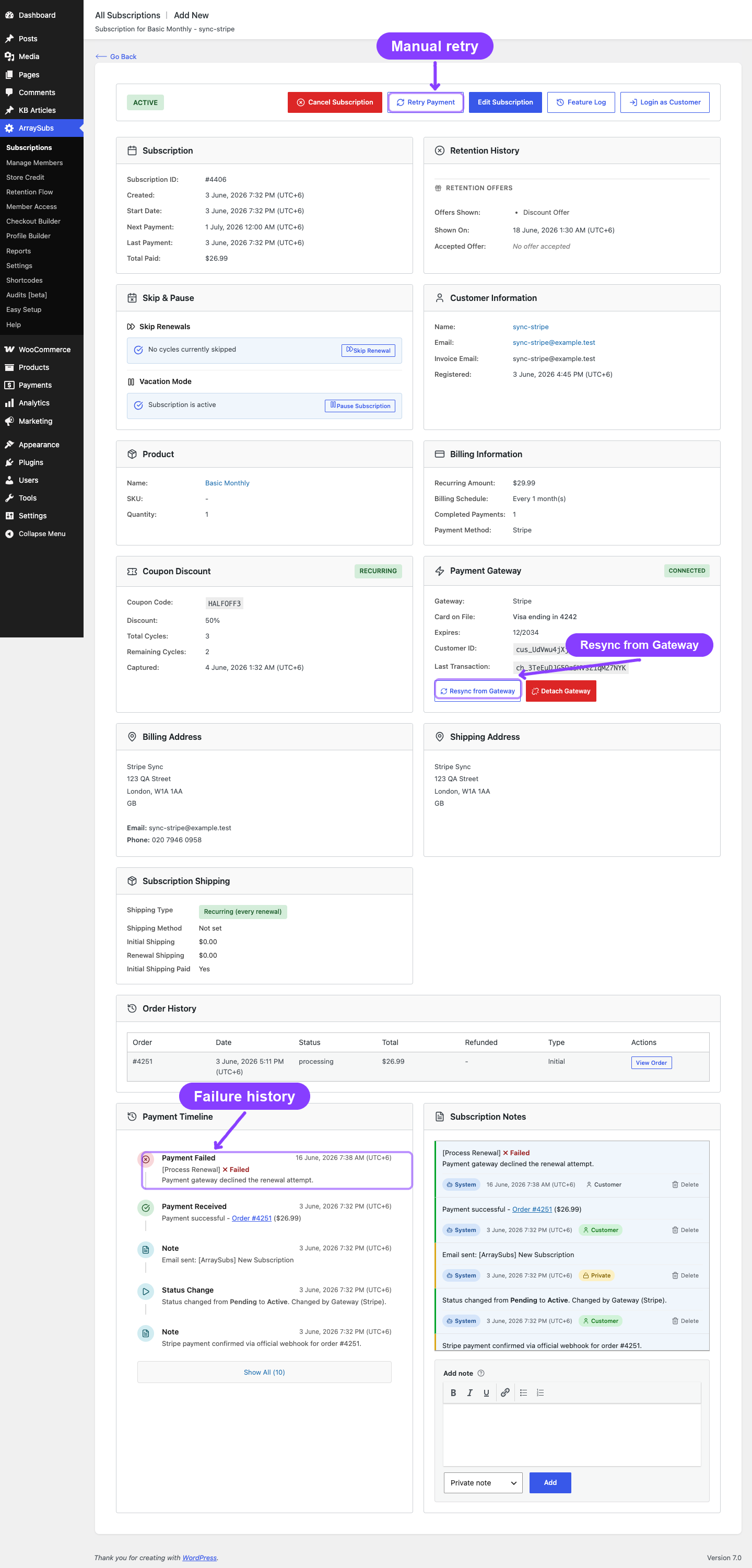Click the Italic icon in note editor
Image resolution: width=752 pixels, height=1568 pixels.
(x=469, y=1392)
